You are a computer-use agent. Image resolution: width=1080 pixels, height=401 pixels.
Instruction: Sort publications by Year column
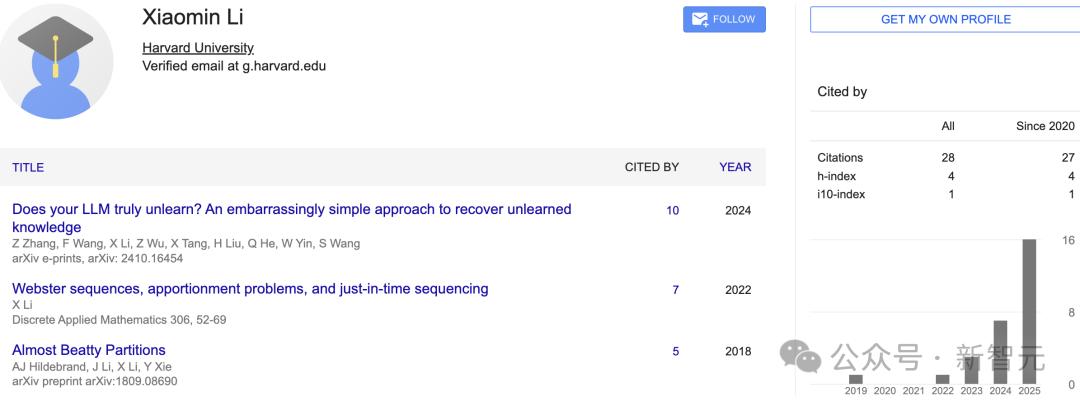tap(735, 167)
